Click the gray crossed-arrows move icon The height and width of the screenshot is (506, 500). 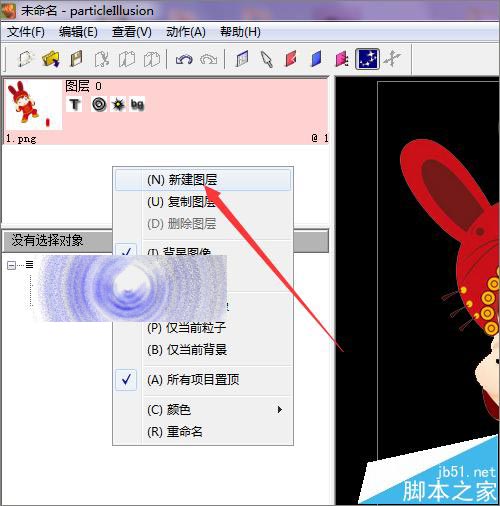click(392, 59)
